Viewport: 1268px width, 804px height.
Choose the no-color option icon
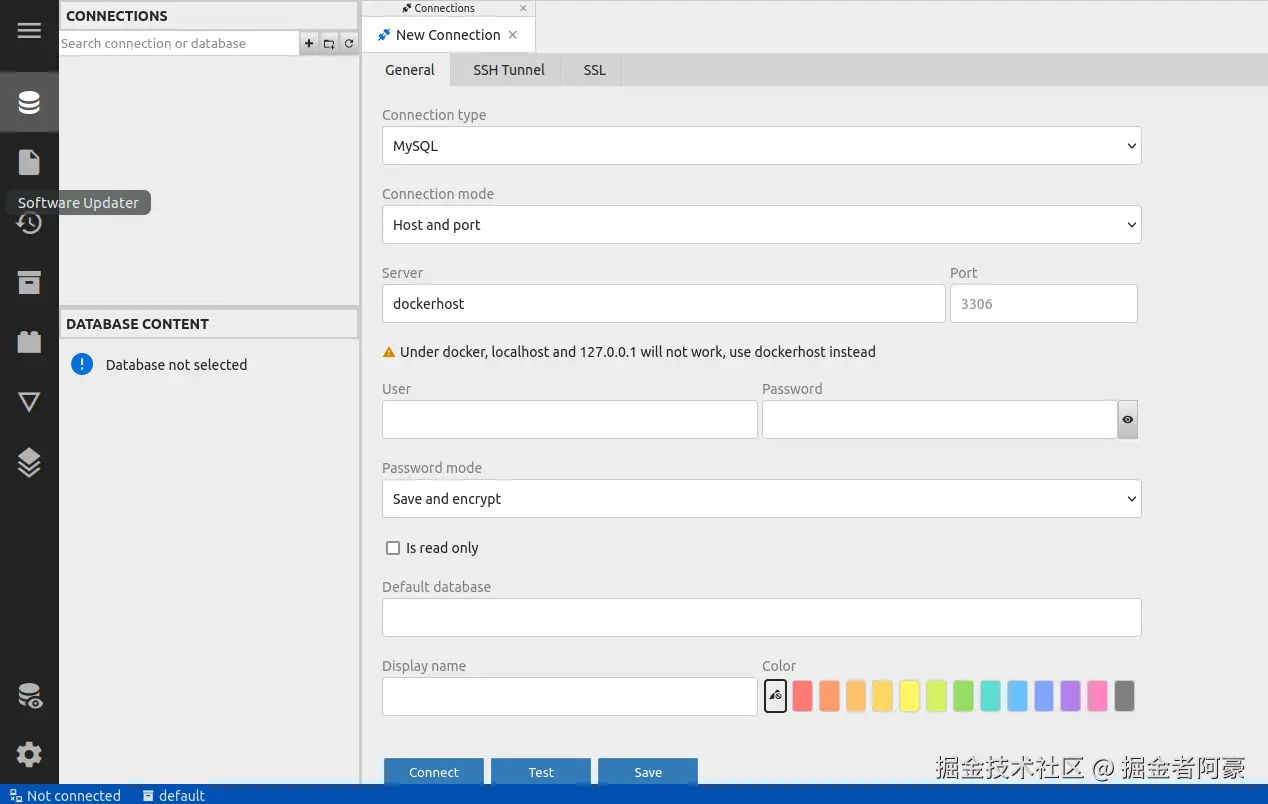tap(775, 696)
